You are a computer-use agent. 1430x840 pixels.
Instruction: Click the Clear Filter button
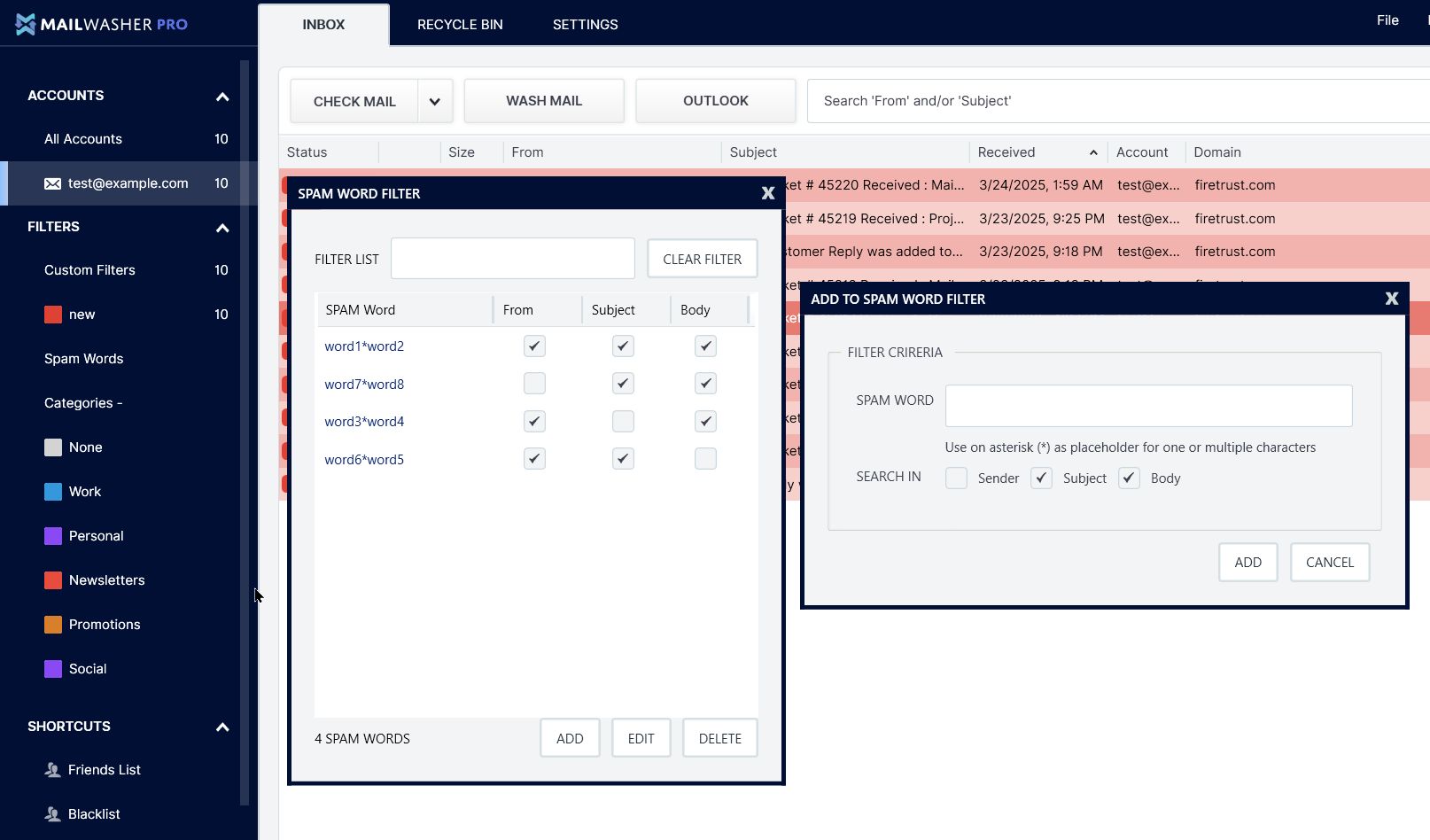click(703, 259)
